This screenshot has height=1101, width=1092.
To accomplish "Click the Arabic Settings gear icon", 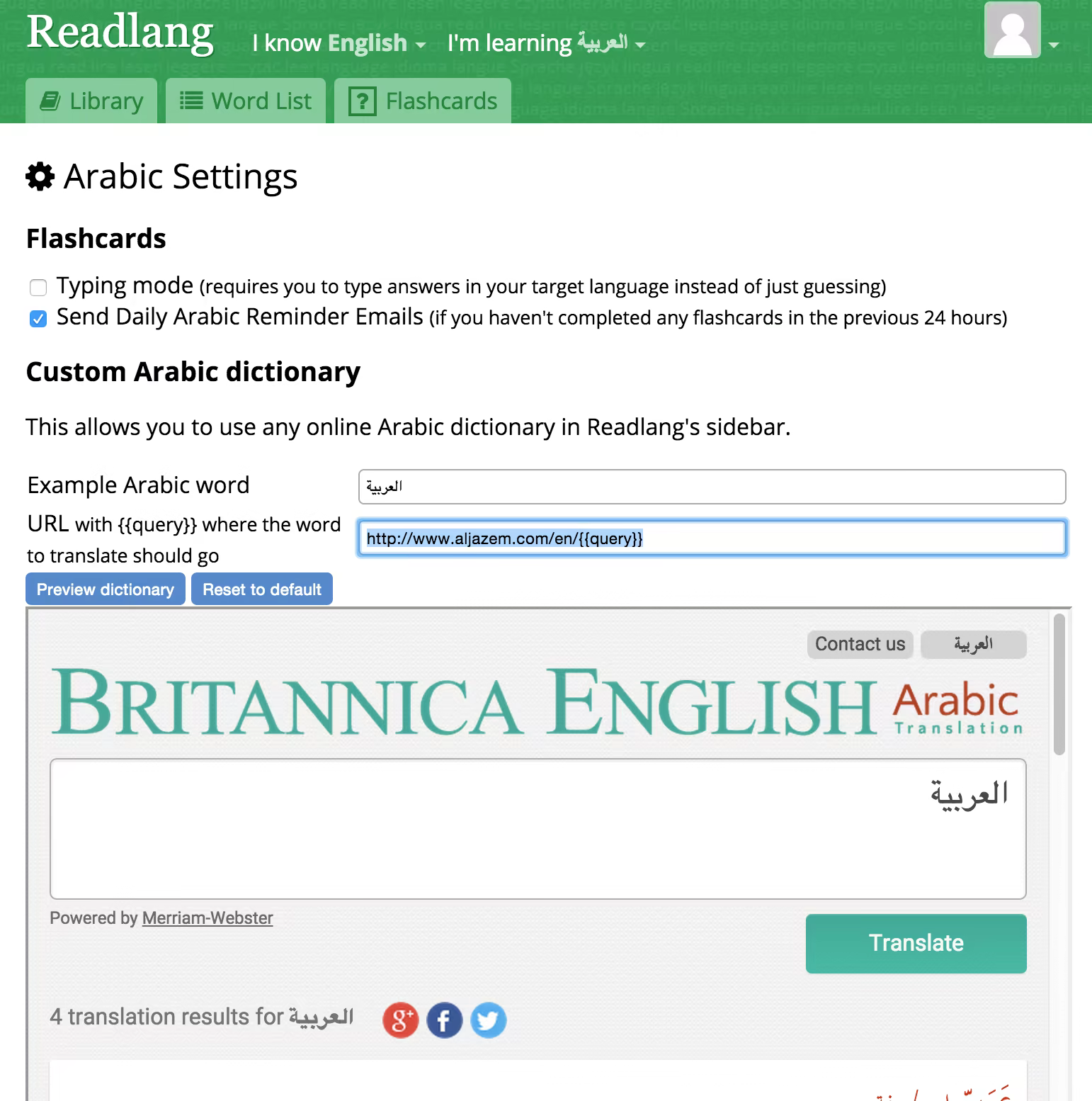I will tap(40, 176).
